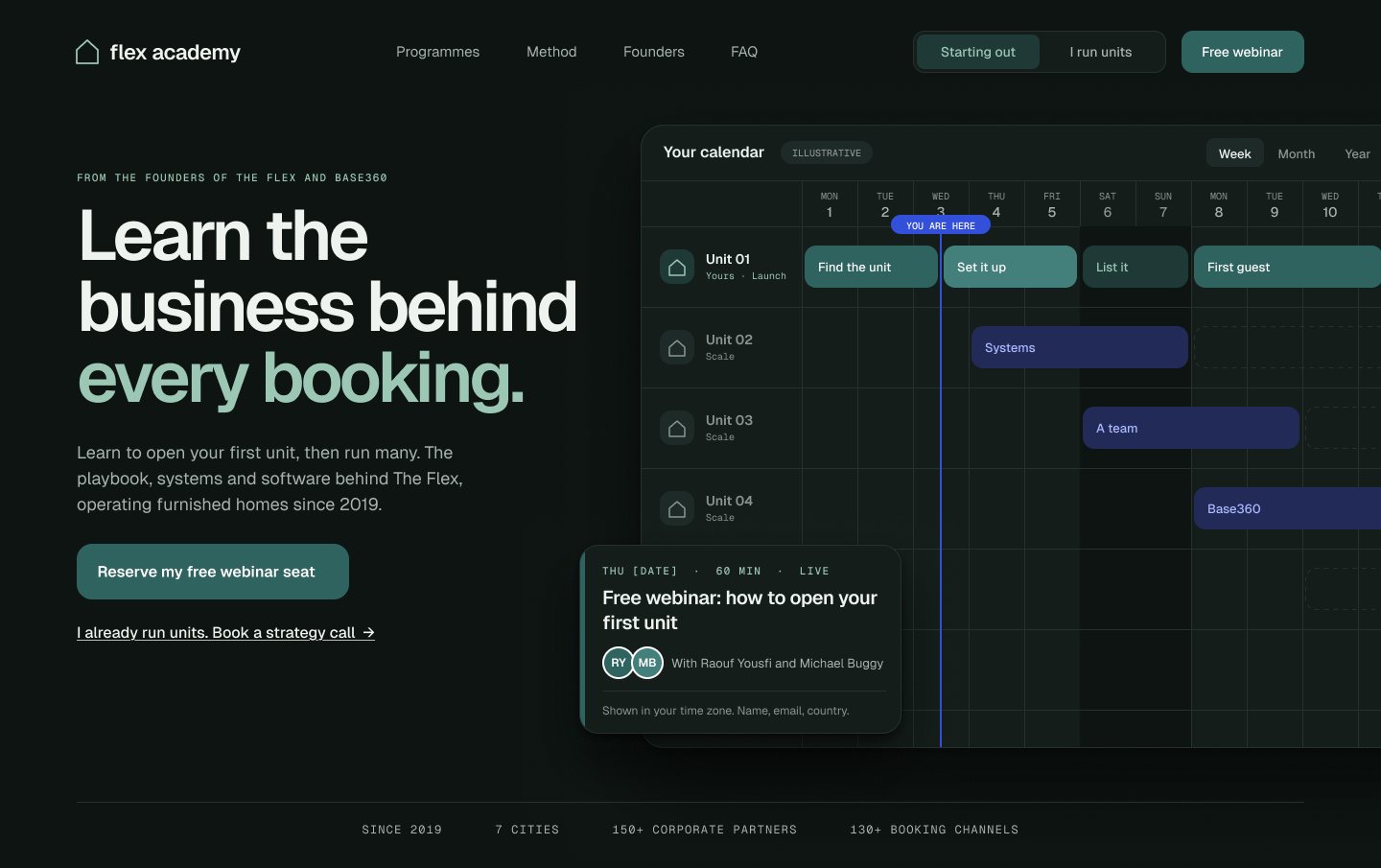Click the SINCE 2019 stat

point(402,830)
